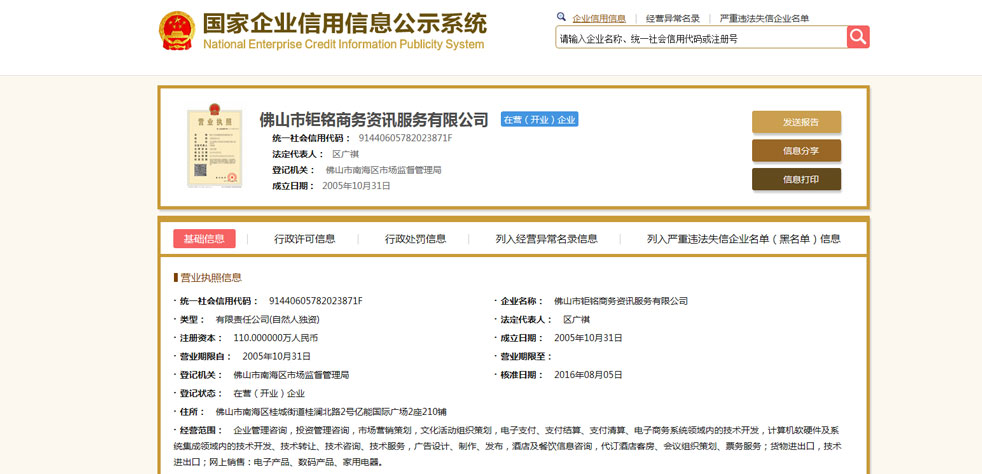Click the red magnifier search button

(858, 37)
